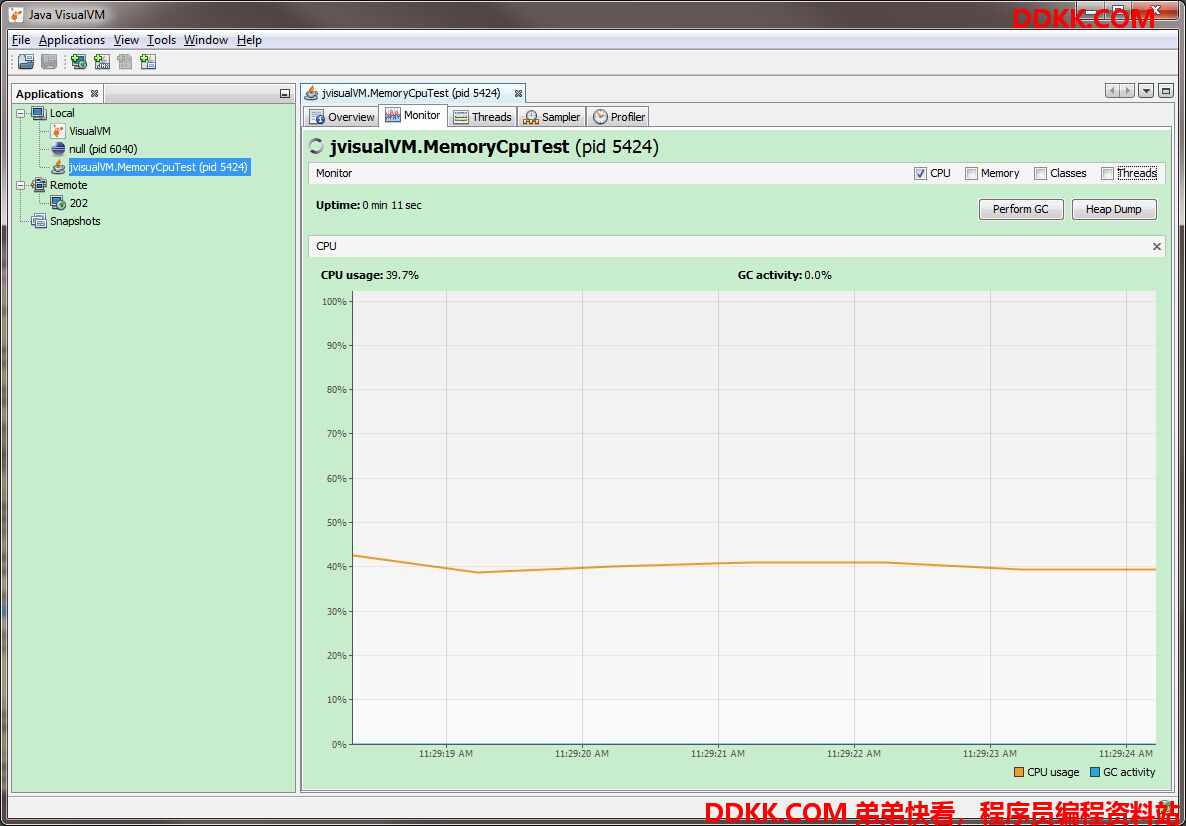Open the Window menu
The height and width of the screenshot is (826, 1186).
(x=206, y=40)
